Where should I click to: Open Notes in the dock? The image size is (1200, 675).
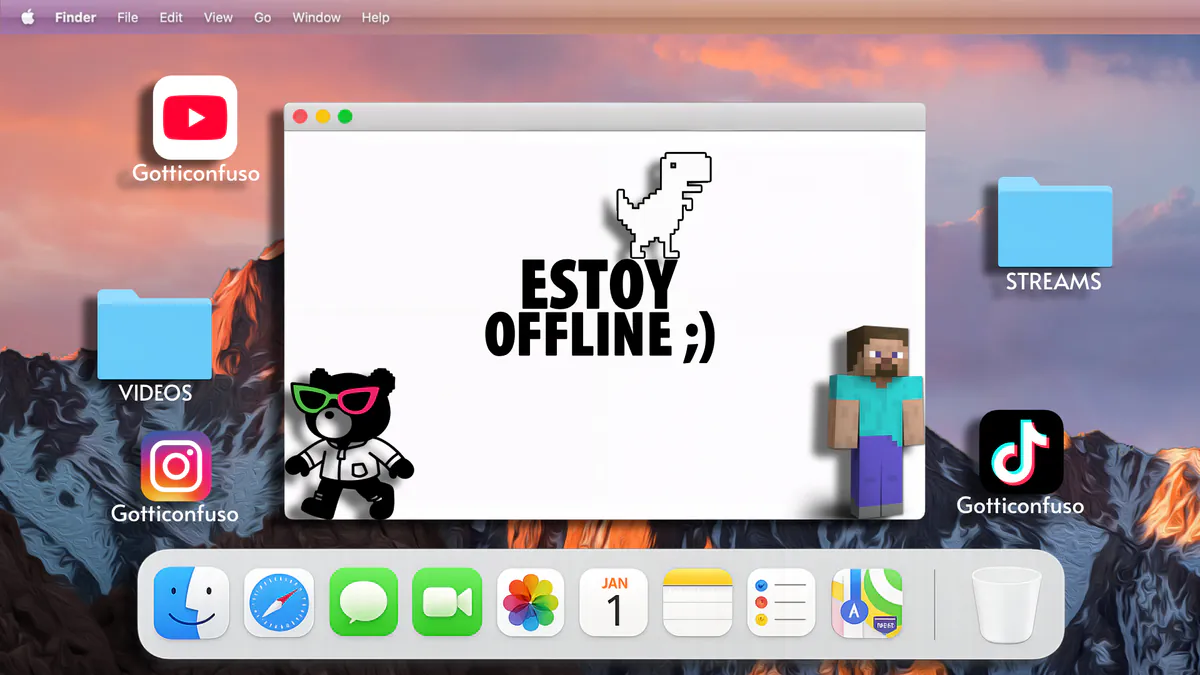coord(698,604)
